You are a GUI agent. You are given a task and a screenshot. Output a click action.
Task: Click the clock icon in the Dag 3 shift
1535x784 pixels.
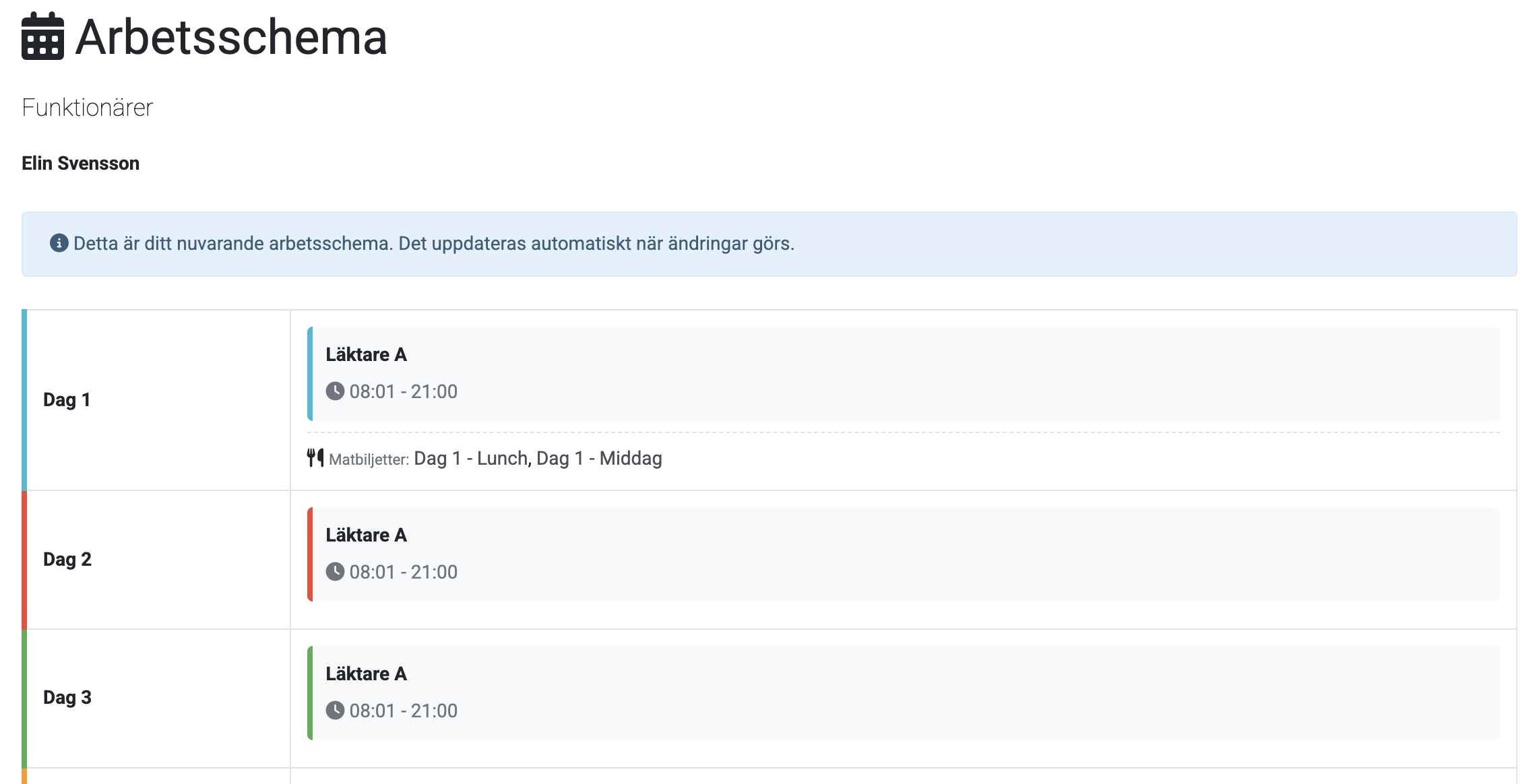[335, 711]
